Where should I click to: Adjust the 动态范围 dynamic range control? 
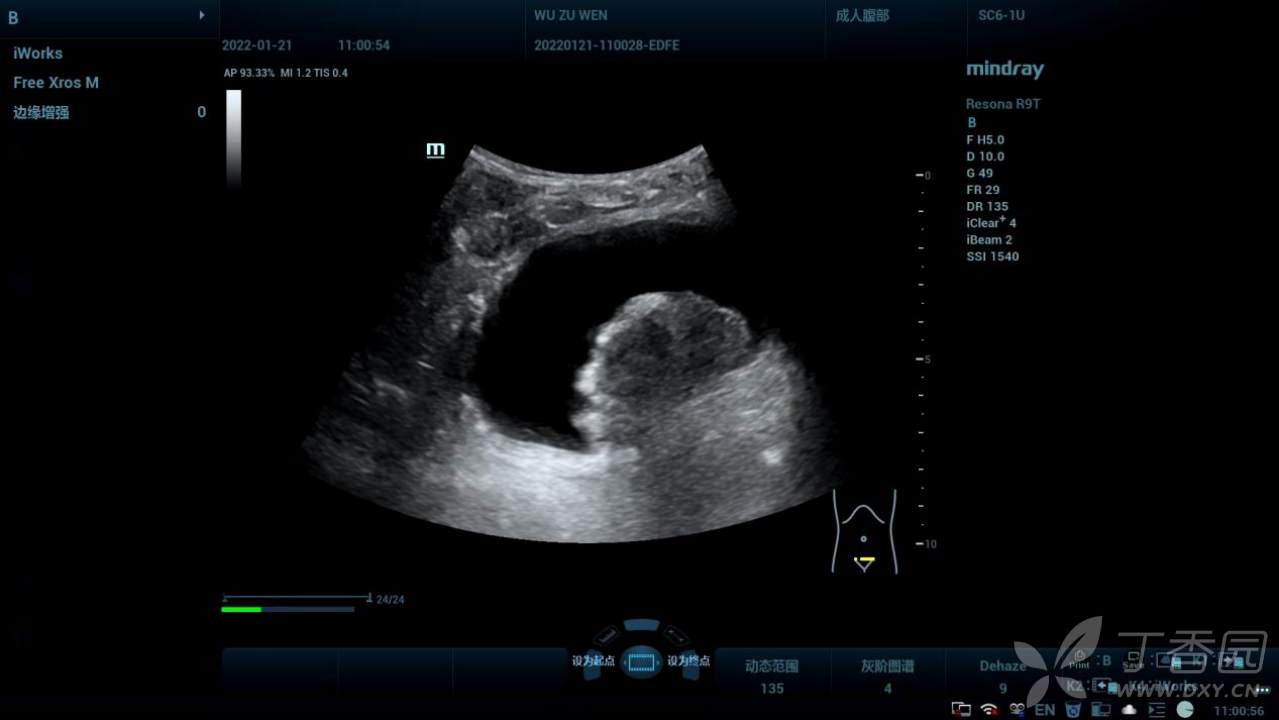click(772, 676)
